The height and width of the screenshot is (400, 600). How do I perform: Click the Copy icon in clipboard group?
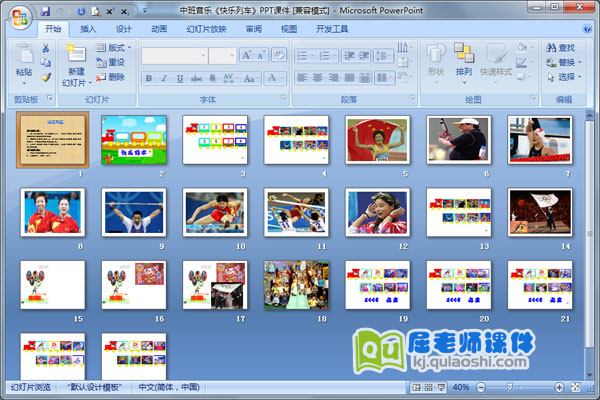pos(46,63)
